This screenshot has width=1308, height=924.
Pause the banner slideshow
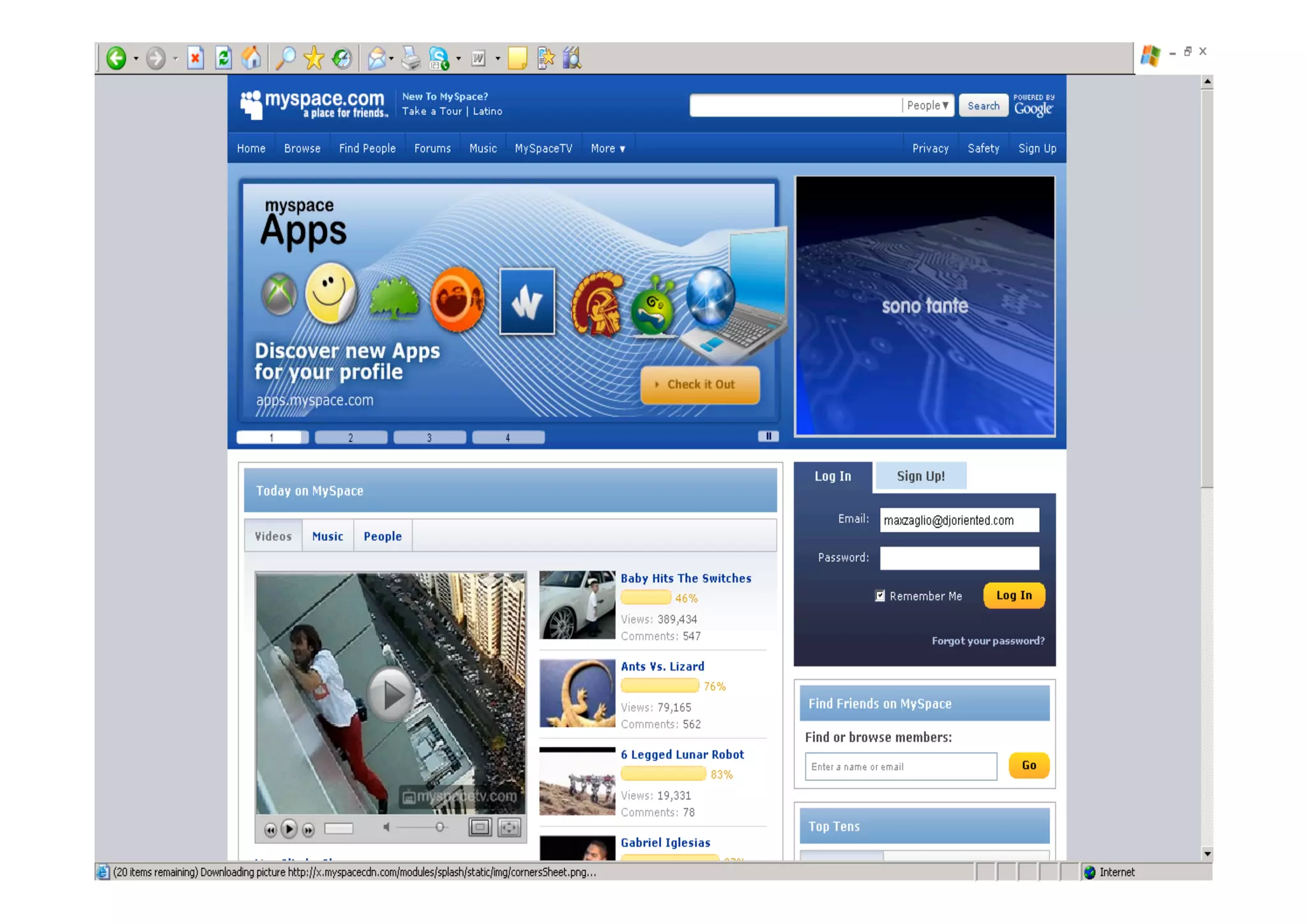click(768, 436)
